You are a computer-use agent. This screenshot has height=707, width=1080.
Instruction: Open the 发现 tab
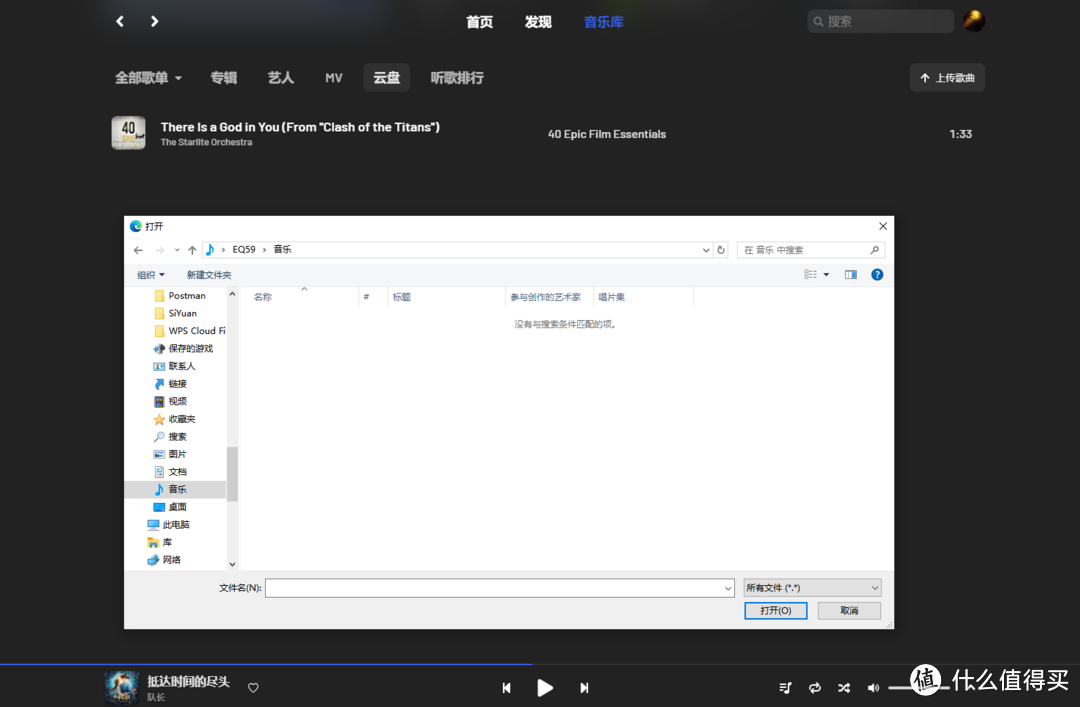coord(538,22)
